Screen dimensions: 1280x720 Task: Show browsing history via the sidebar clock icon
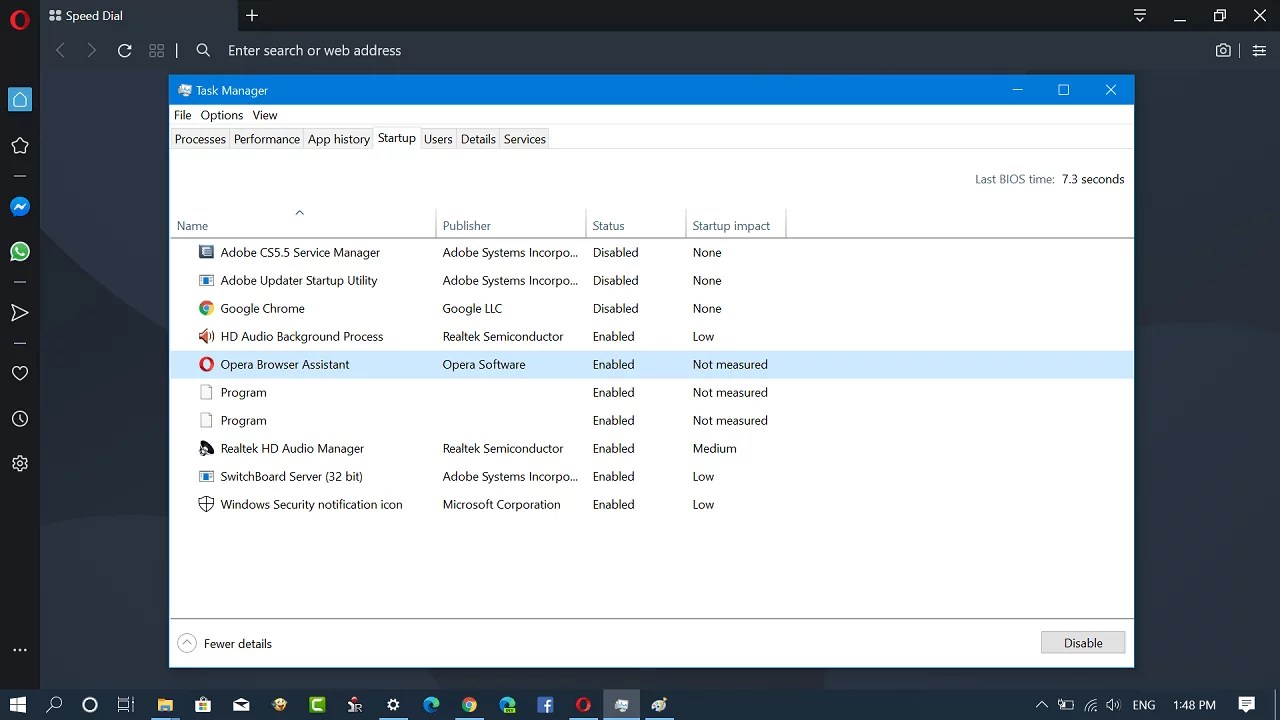(x=20, y=418)
